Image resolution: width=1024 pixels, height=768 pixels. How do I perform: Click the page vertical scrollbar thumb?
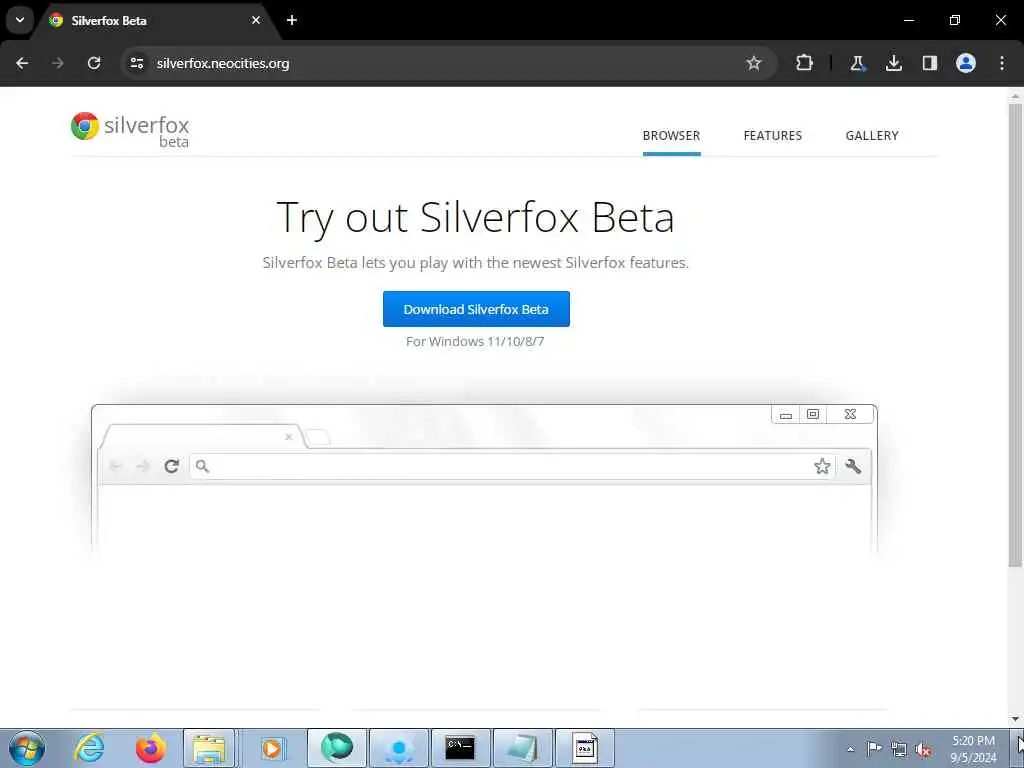point(1015,334)
